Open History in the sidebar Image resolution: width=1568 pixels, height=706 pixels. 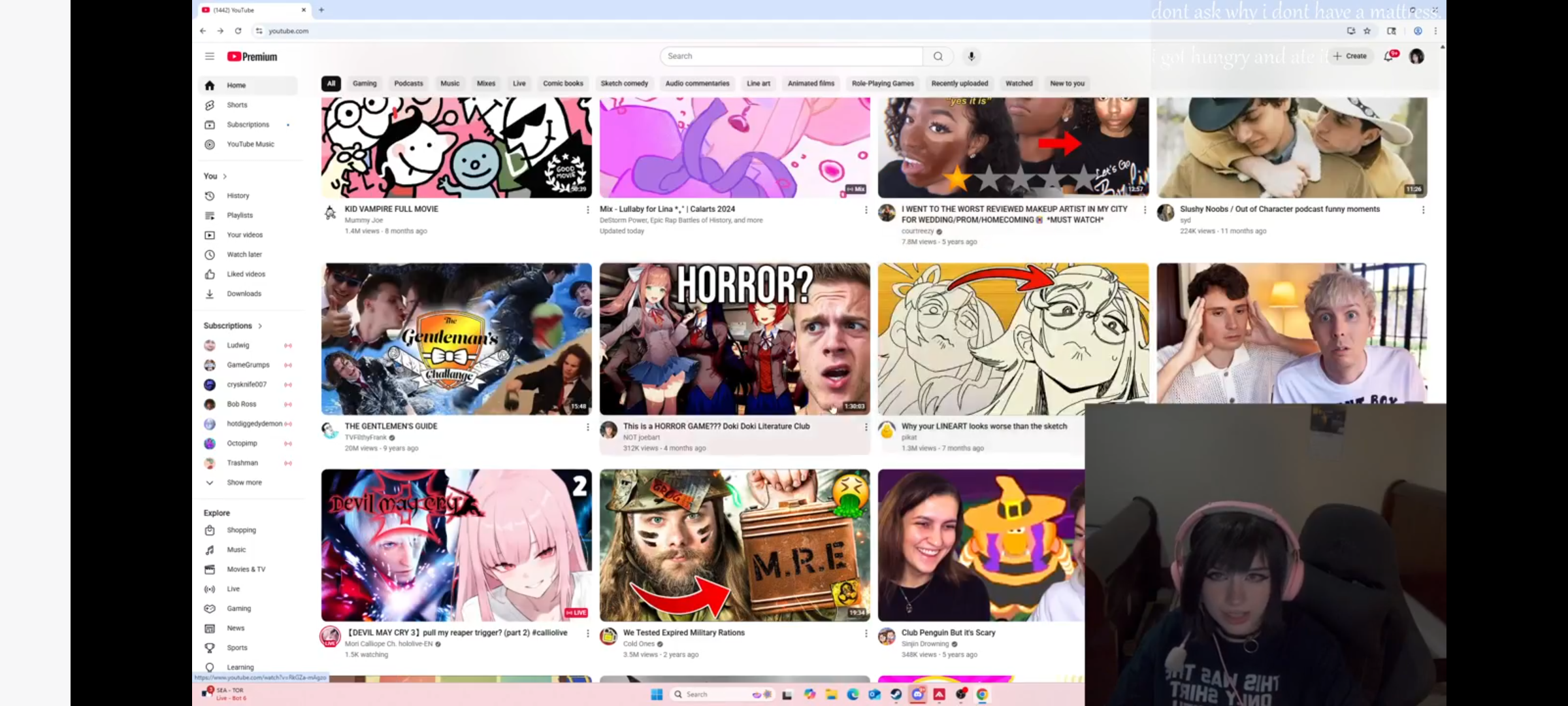tap(238, 195)
